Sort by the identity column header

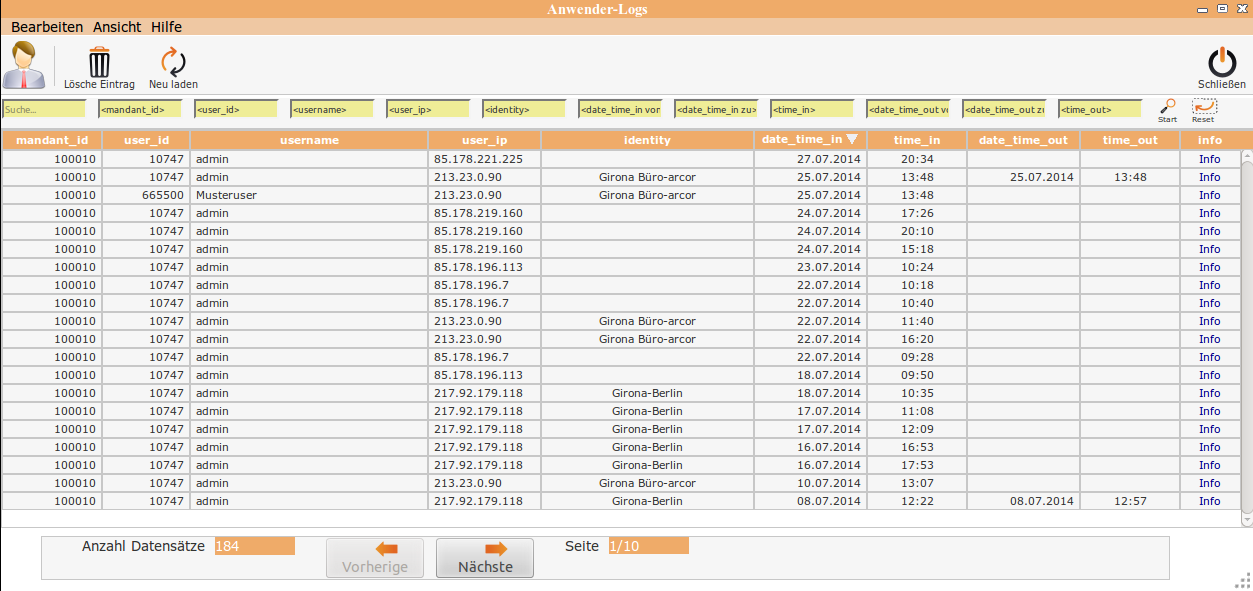pyautogui.click(x=647, y=140)
